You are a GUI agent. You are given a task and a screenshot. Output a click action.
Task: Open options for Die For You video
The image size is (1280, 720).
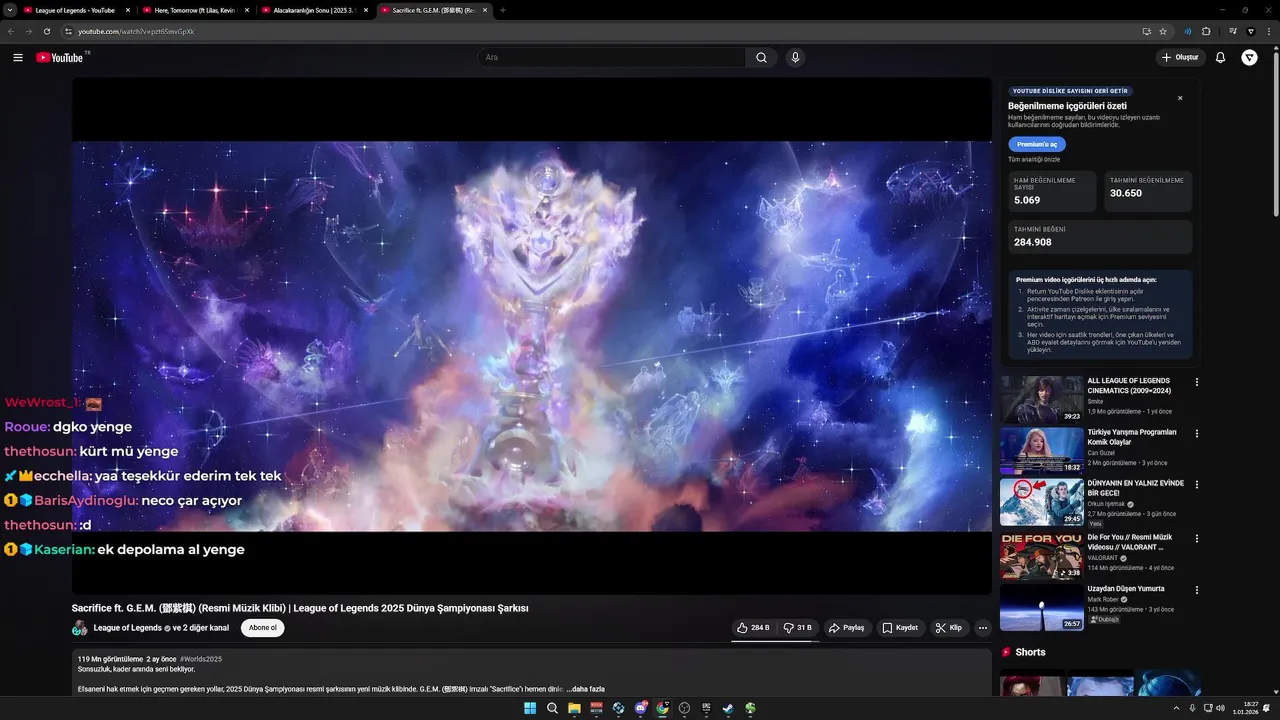tap(1197, 538)
